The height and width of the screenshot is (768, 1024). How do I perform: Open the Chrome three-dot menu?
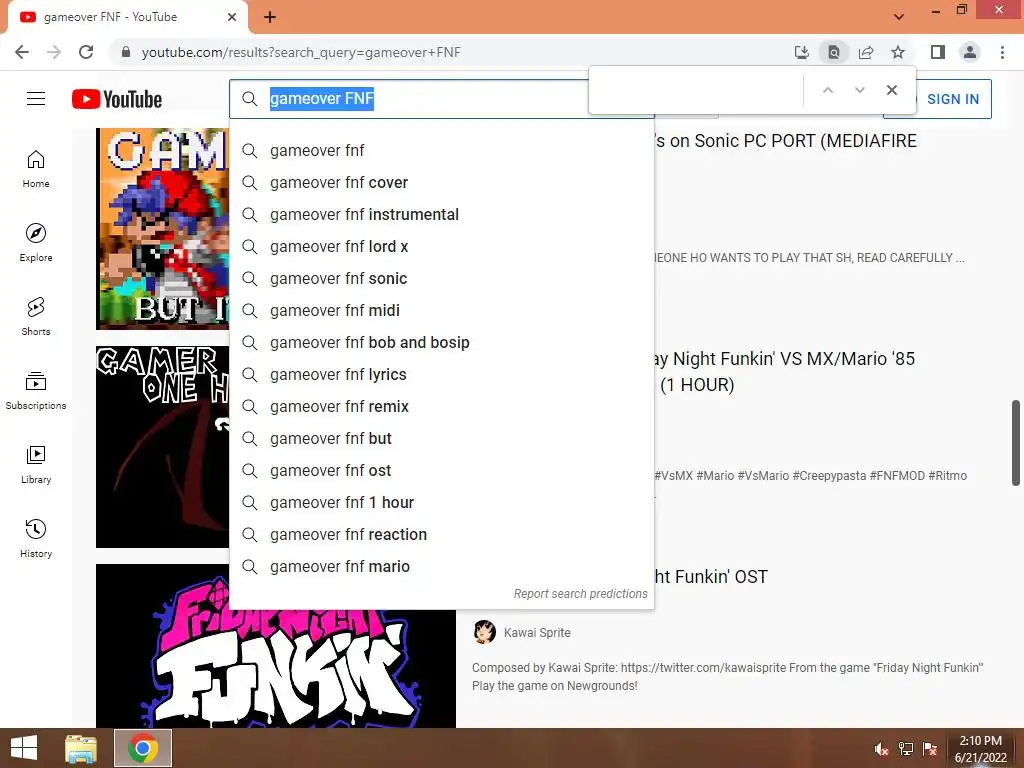[x=1002, y=52]
